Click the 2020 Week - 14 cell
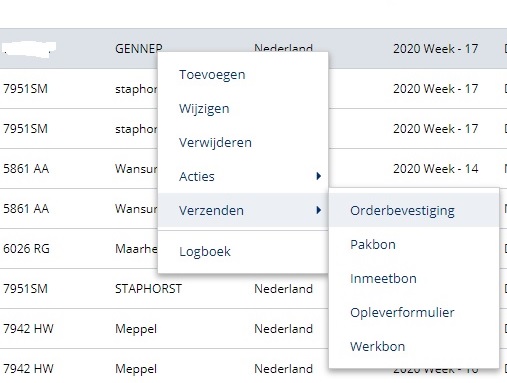 435,169
